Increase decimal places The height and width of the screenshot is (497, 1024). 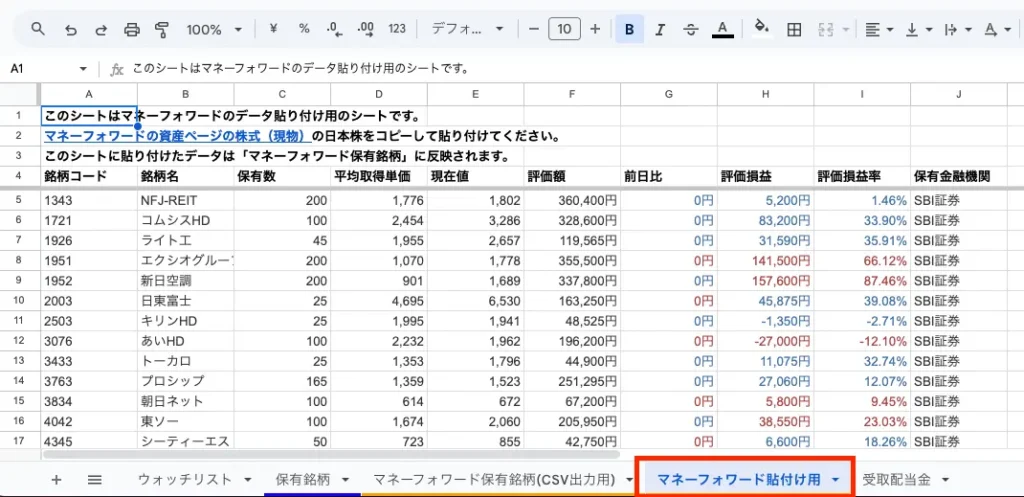[x=366, y=29]
